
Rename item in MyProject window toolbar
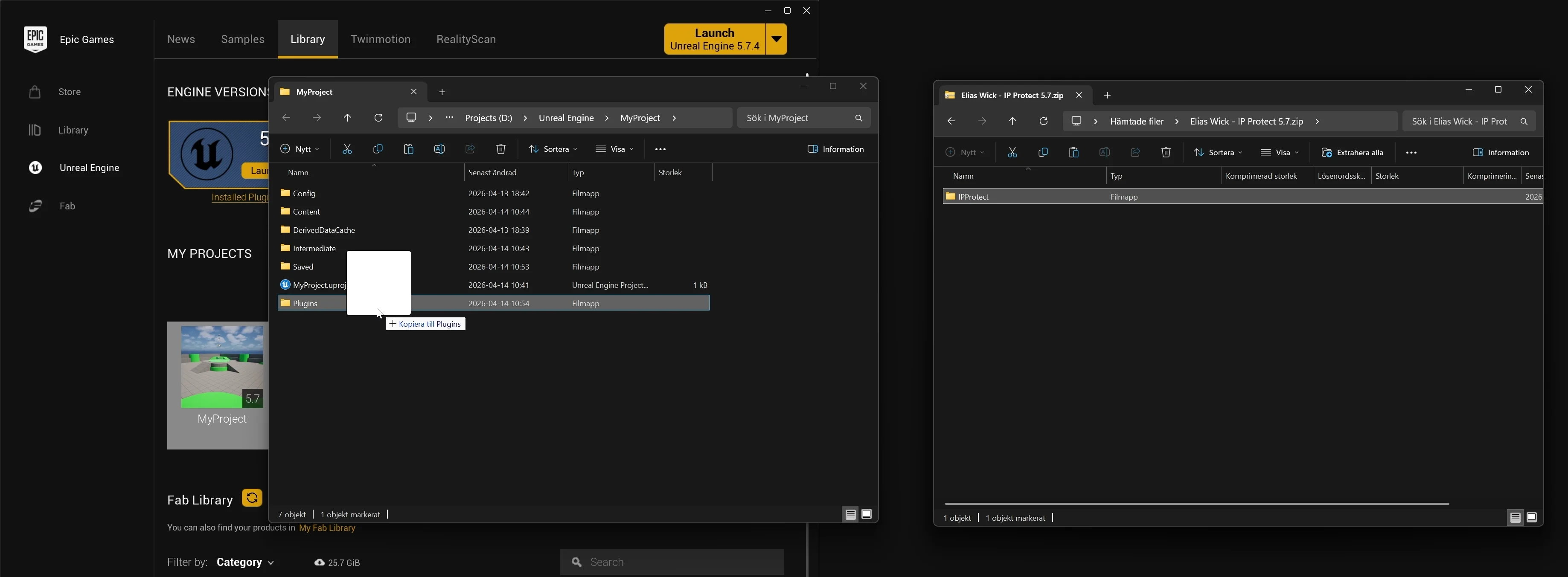(x=439, y=149)
